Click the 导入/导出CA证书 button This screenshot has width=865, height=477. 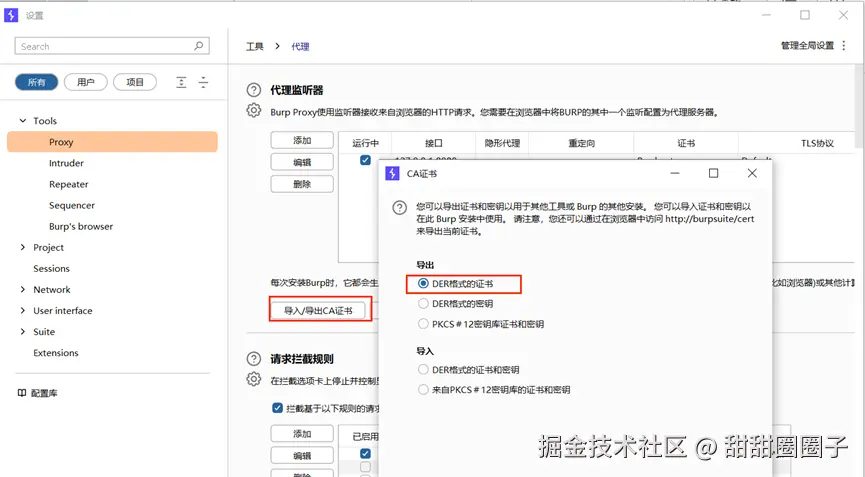[318, 310]
